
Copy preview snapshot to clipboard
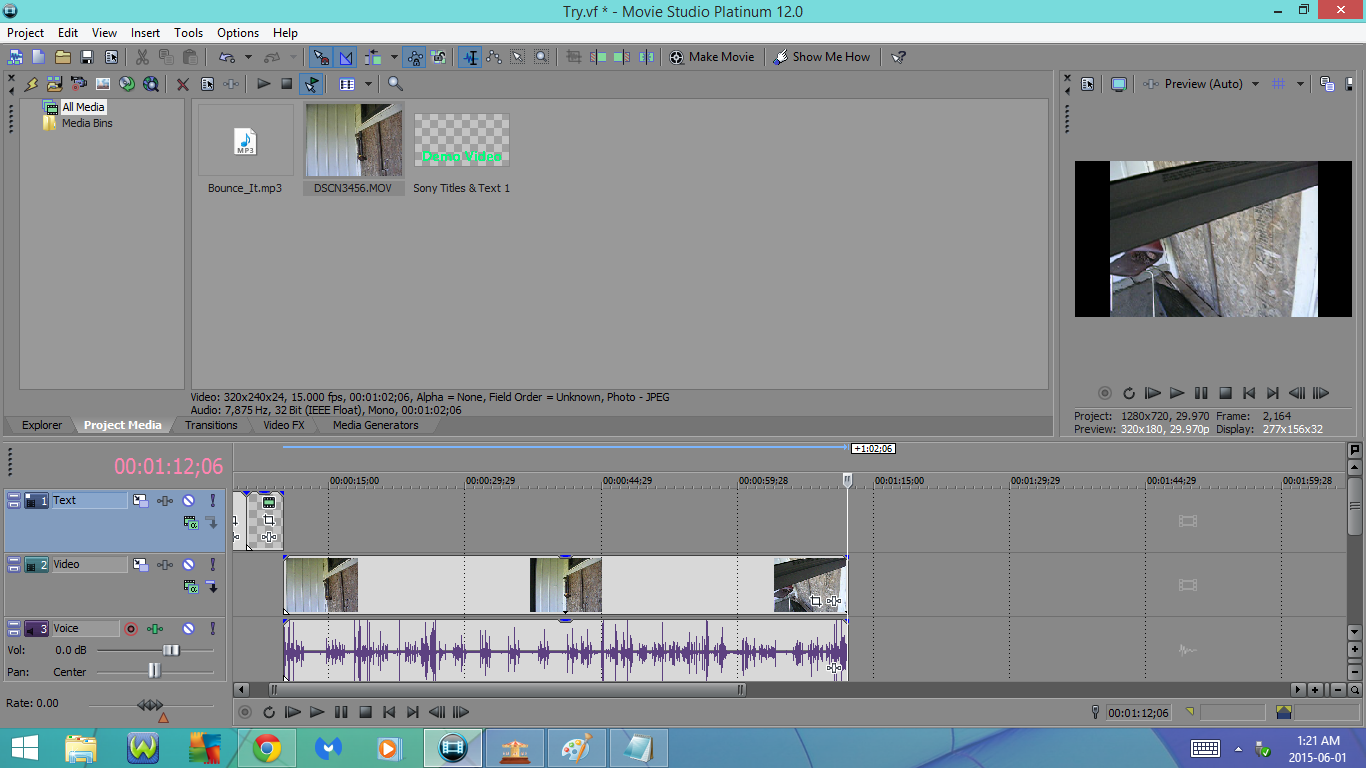(1327, 84)
